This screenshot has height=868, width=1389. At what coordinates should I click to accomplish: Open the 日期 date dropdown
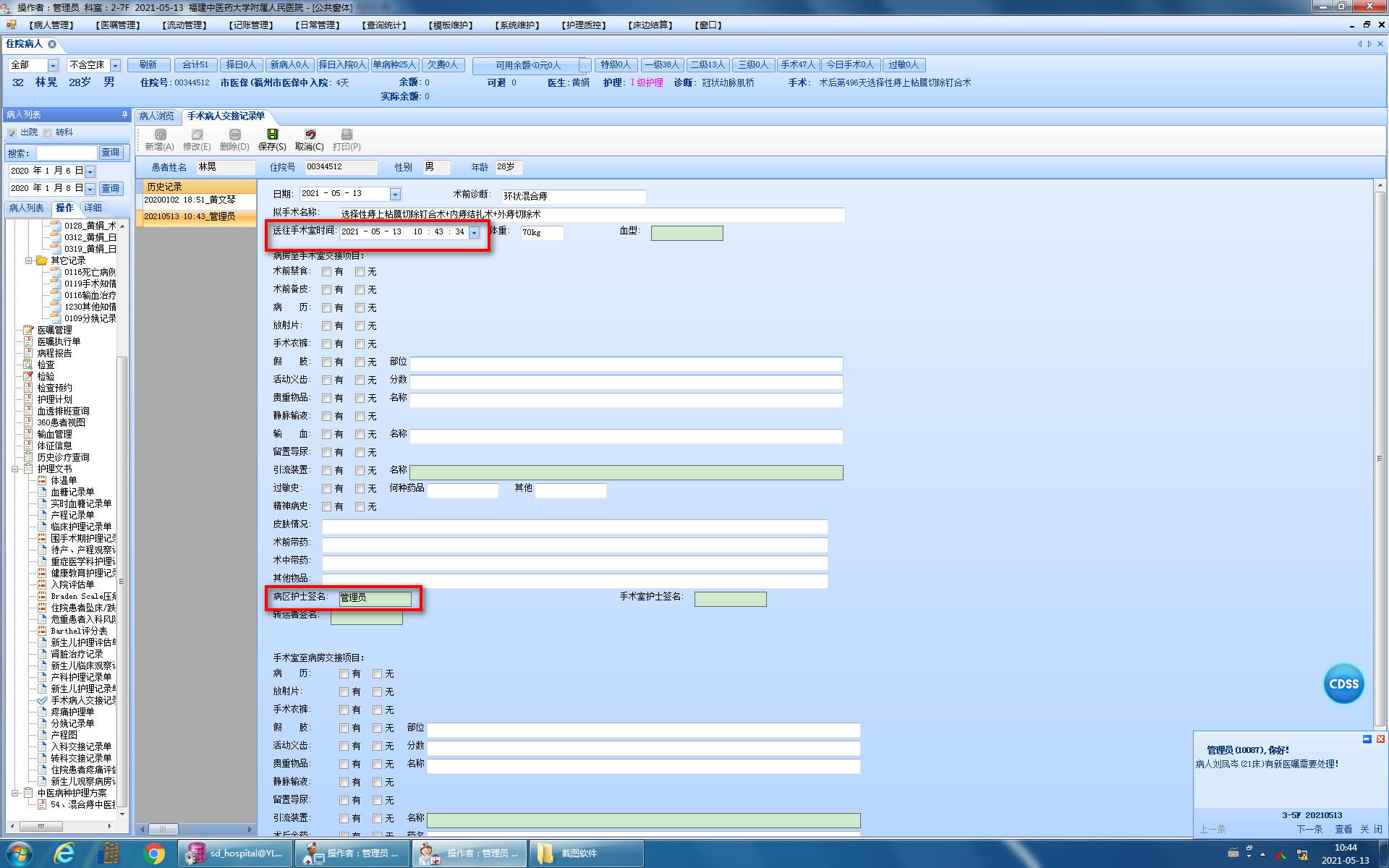tap(395, 194)
